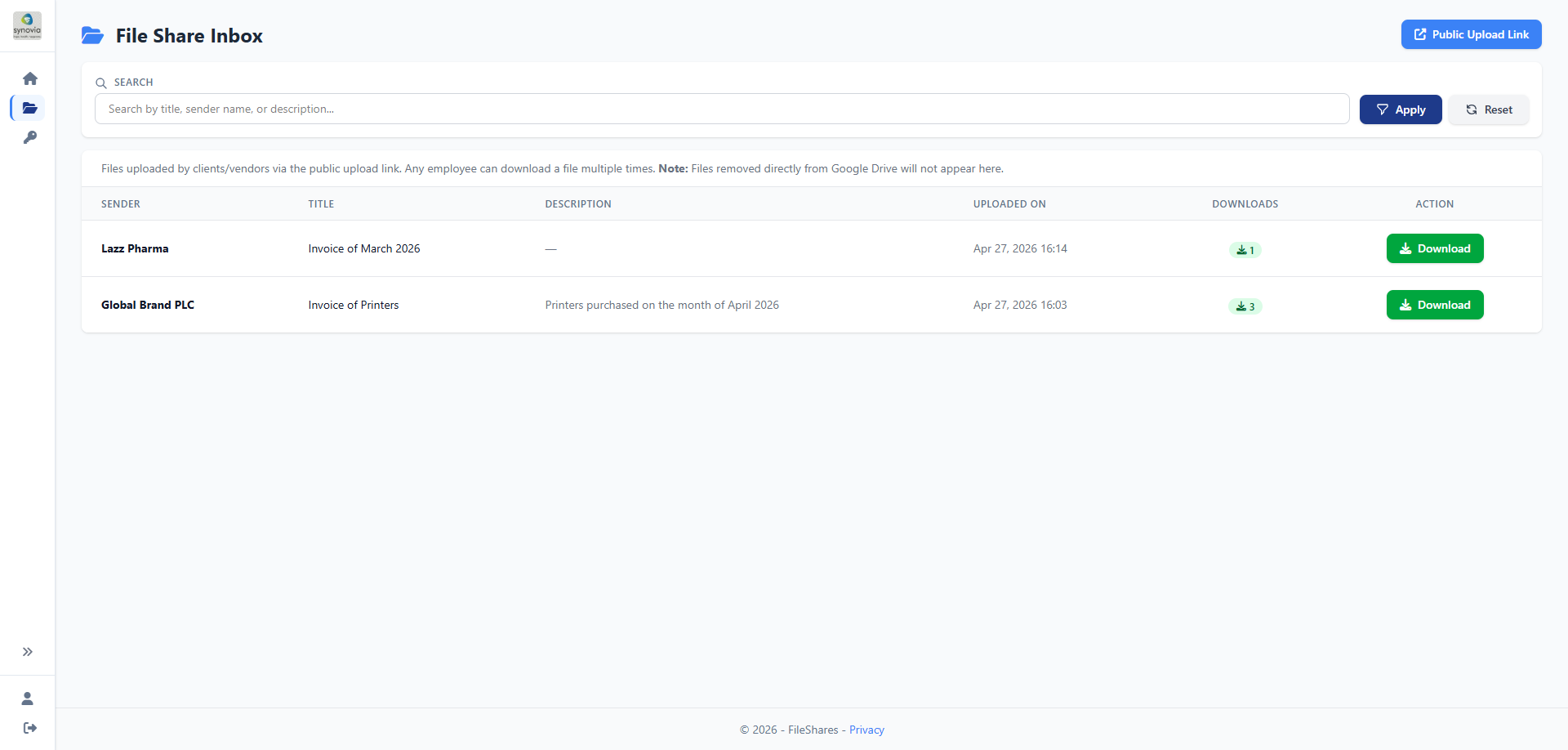Click the File Share Inbox heading

pyautogui.click(x=189, y=36)
